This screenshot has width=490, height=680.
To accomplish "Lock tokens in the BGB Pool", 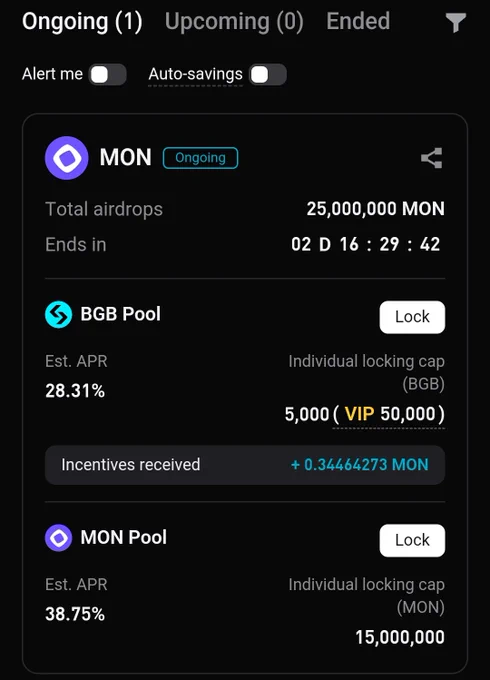I will [412, 317].
